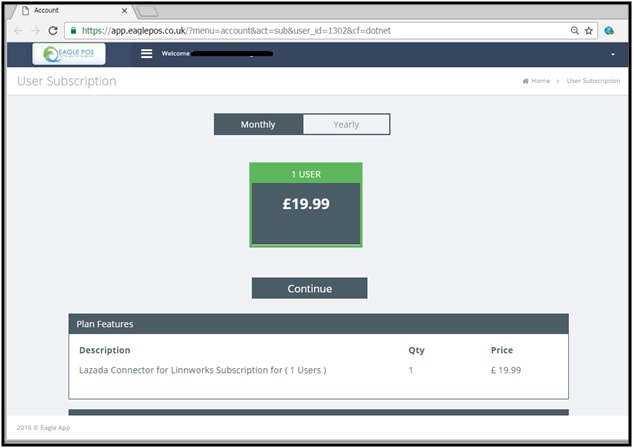Open a new browser tab
This screenshot has height=448, width=634.
point(148,12)
